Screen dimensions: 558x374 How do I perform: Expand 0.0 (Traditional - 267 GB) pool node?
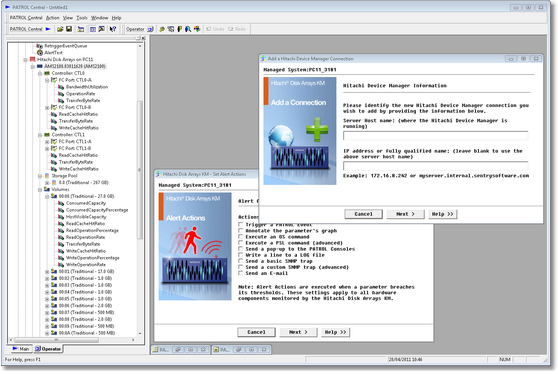(47, 183)
